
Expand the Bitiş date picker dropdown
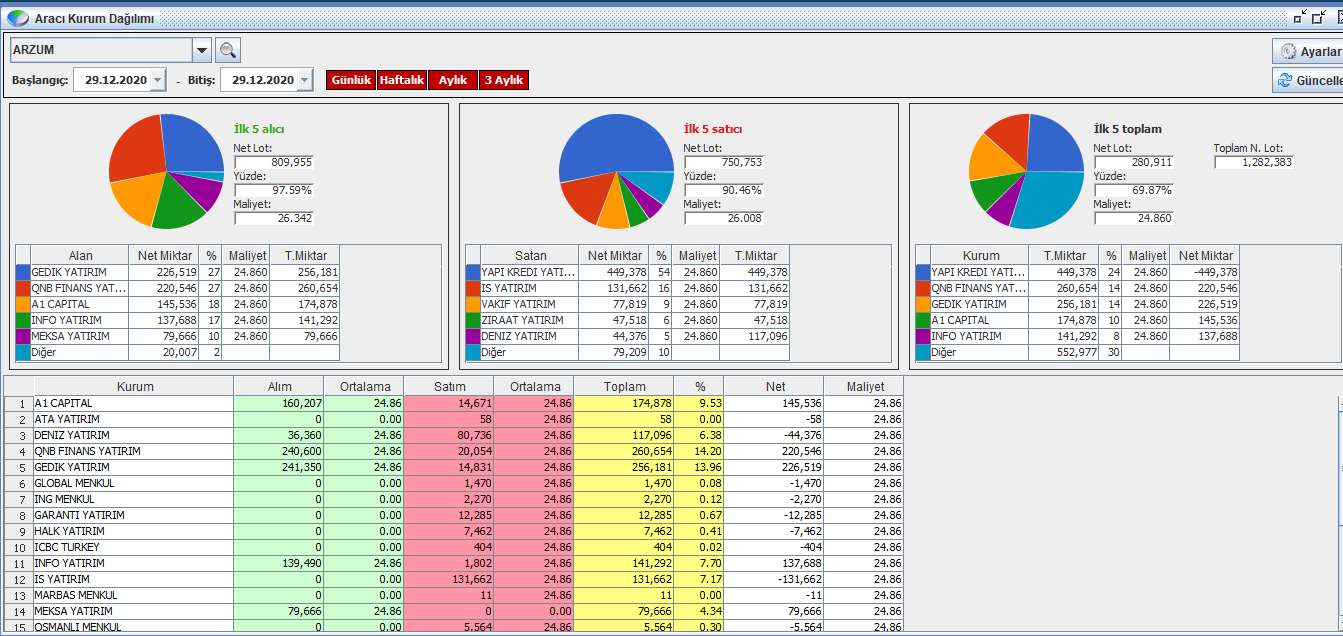(x=305, y=80)
